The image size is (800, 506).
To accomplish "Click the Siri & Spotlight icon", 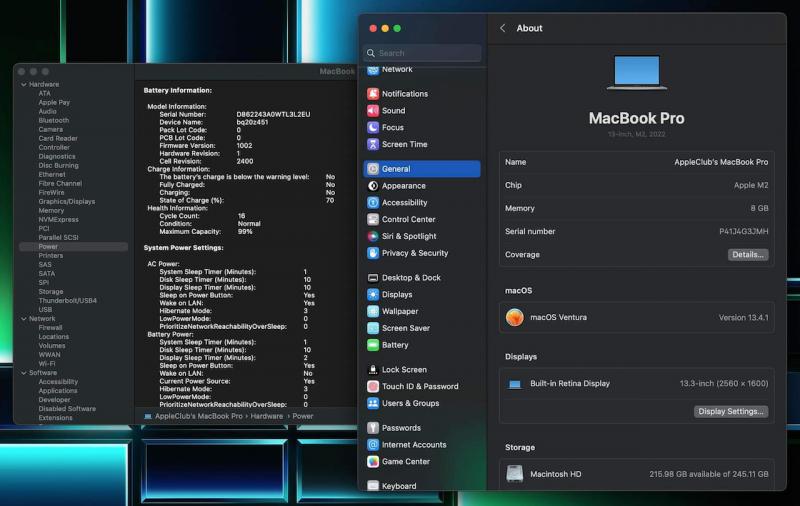I will (x=373, y=236).
